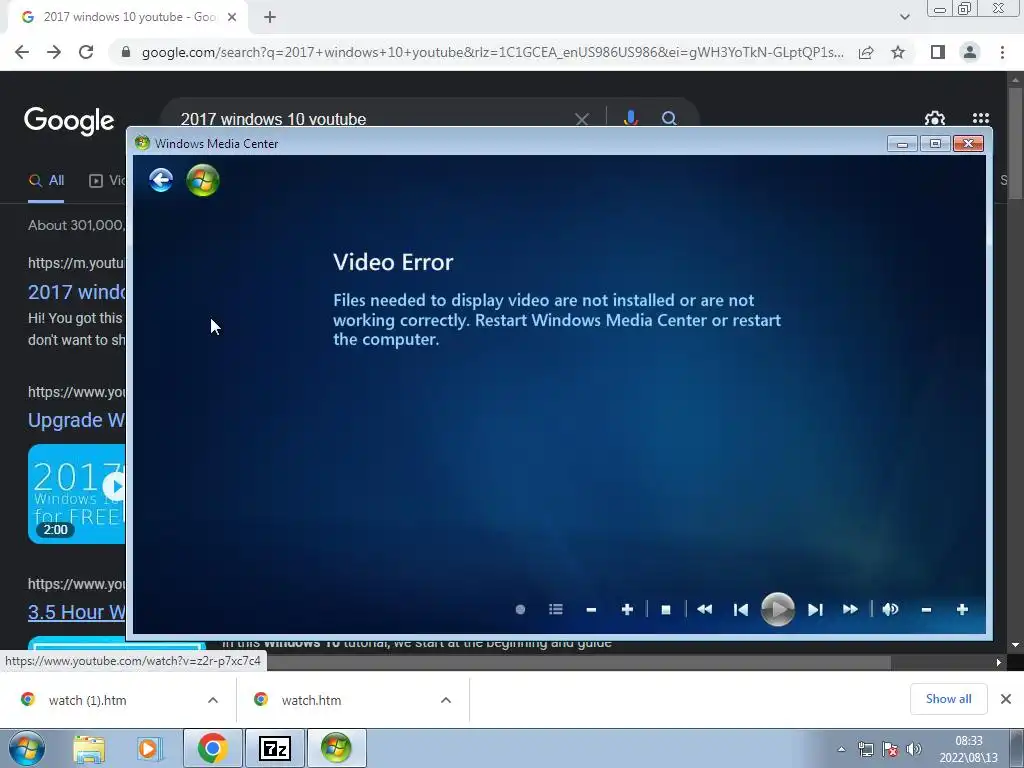Screen dimensions: 1024x768
Task: Open the Windows Start menu
Action: point(27,748)
